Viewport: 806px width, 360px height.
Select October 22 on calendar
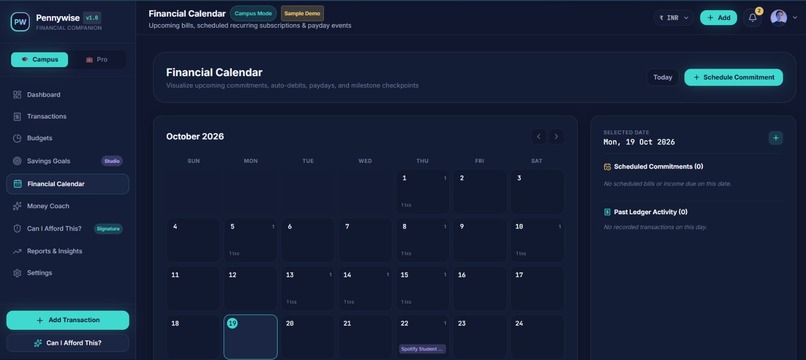tap(423, 337)
